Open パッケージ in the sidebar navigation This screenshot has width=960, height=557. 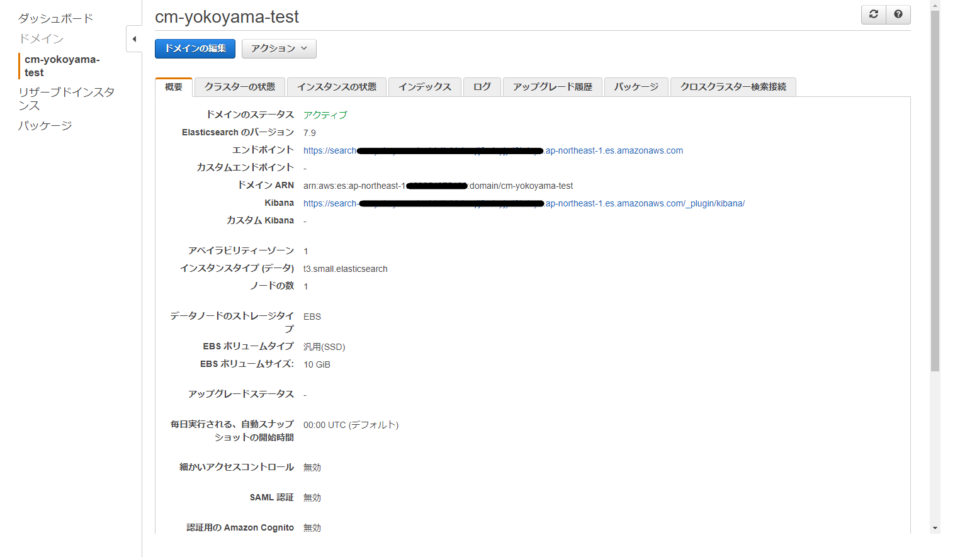click(45, 125)
